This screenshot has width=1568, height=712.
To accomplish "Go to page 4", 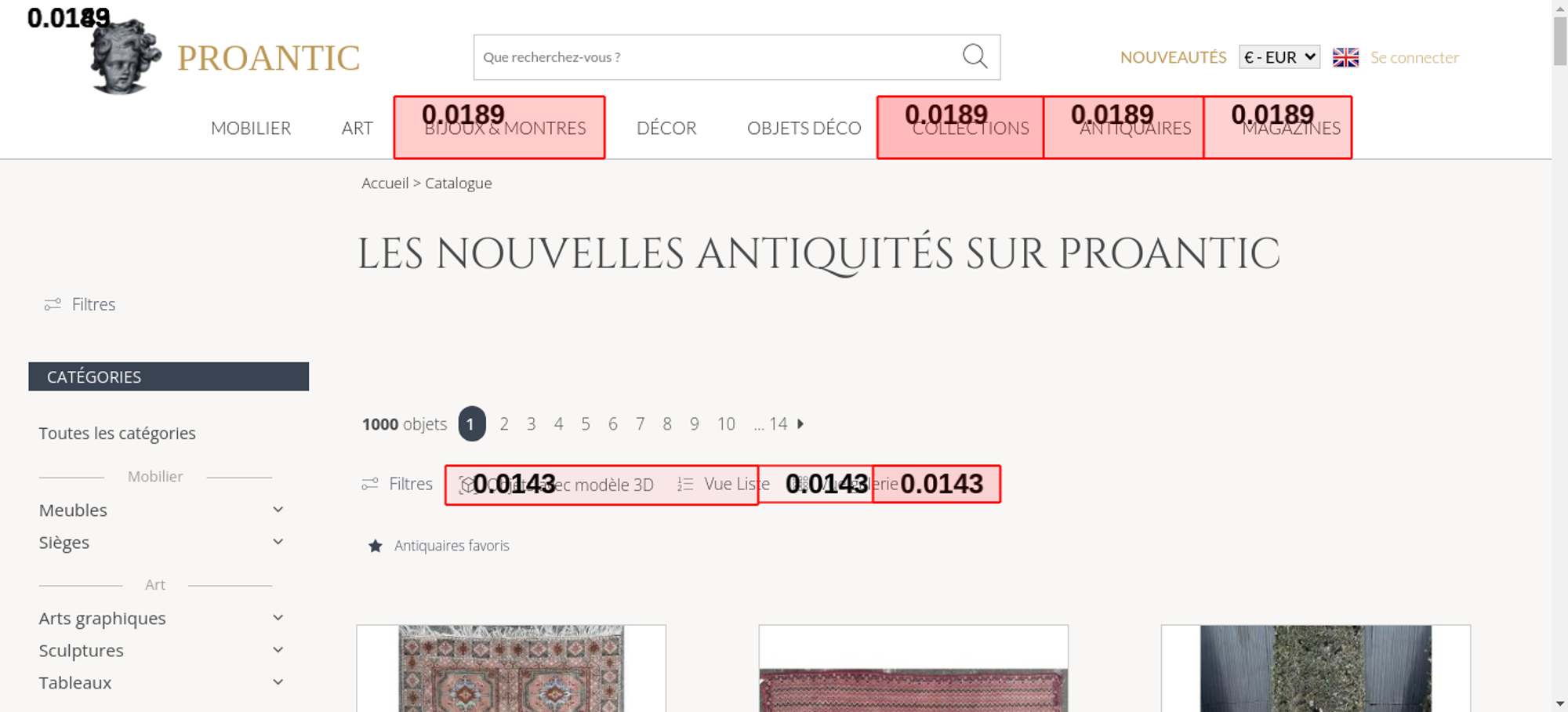I will pyautogui.click(x=559, y=423).
